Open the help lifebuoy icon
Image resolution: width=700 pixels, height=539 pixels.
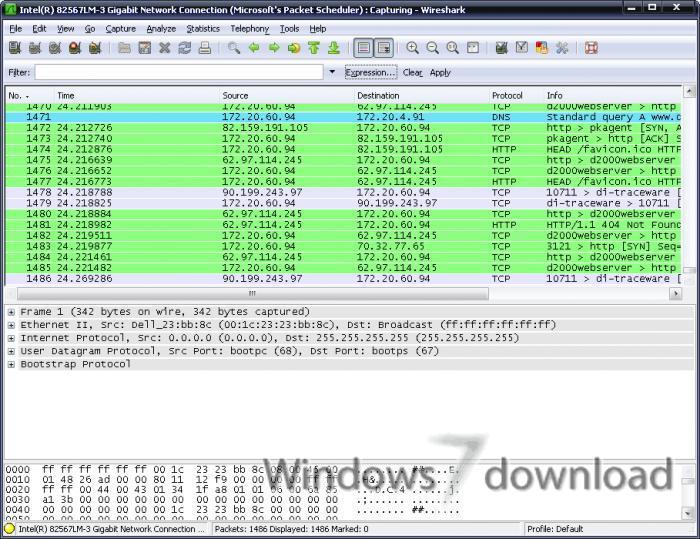592,48
